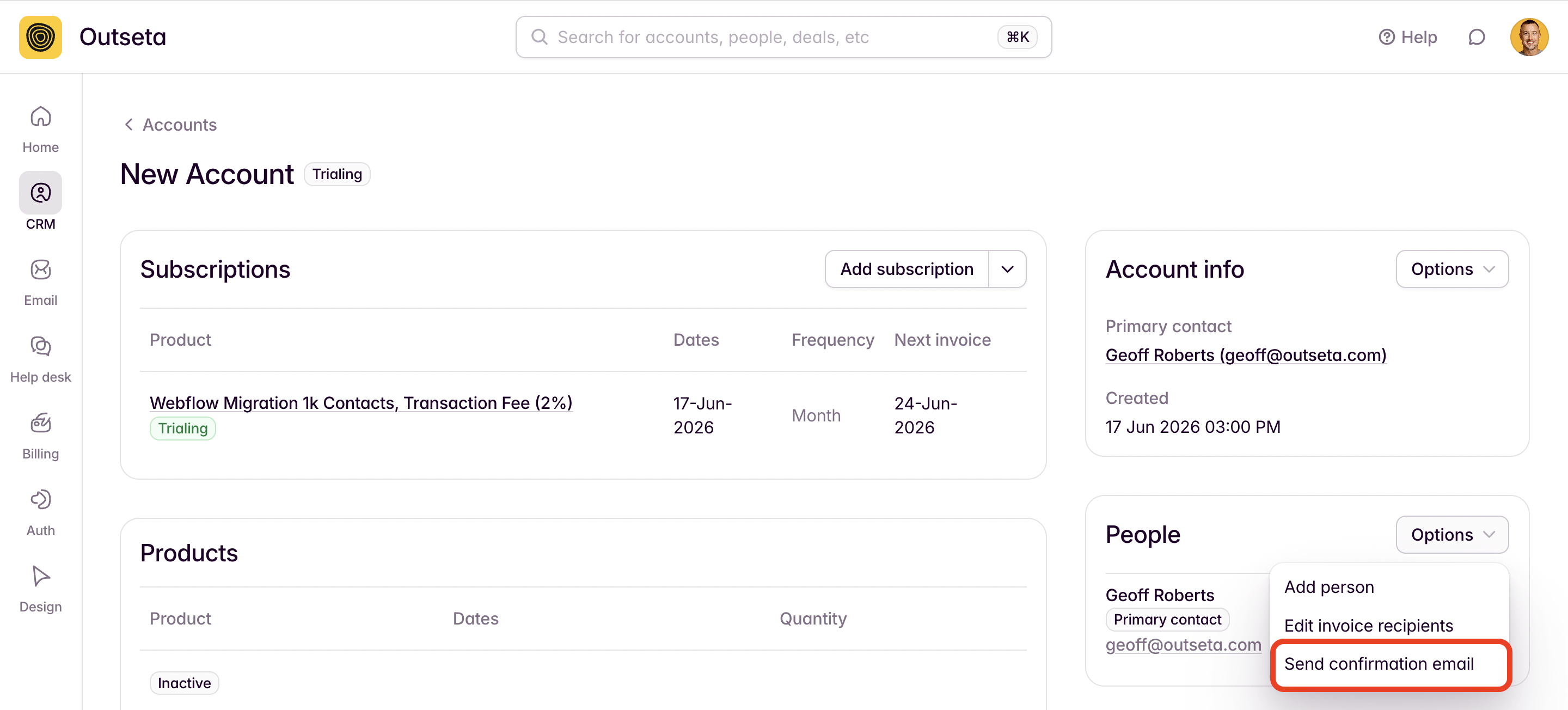Click the Product column header in Subscriptions
The height and width of the screenshot is (710, 1568).
click(180, 340)
